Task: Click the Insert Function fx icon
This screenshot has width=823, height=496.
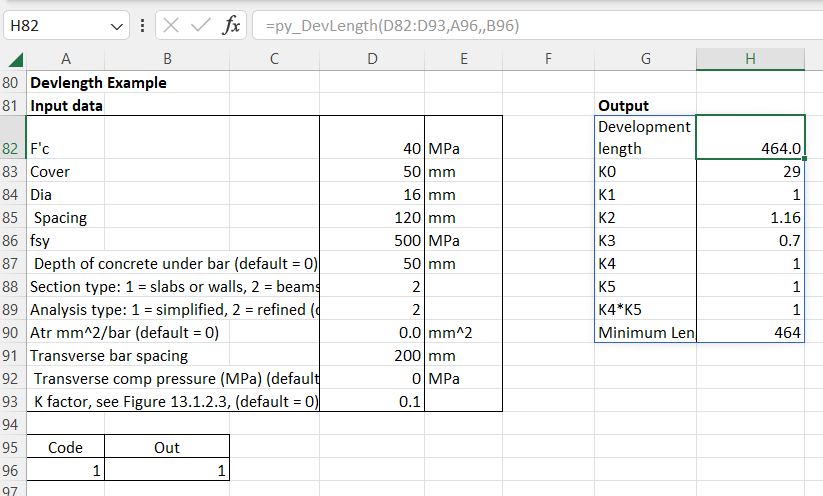Action: point(231,26)
